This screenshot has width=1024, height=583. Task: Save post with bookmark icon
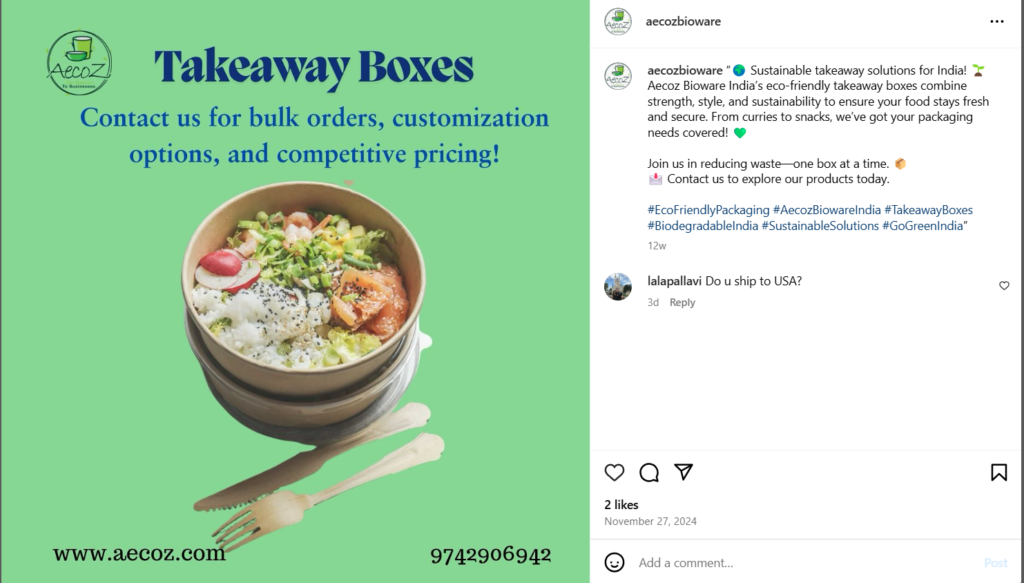(x=999, y=472)
